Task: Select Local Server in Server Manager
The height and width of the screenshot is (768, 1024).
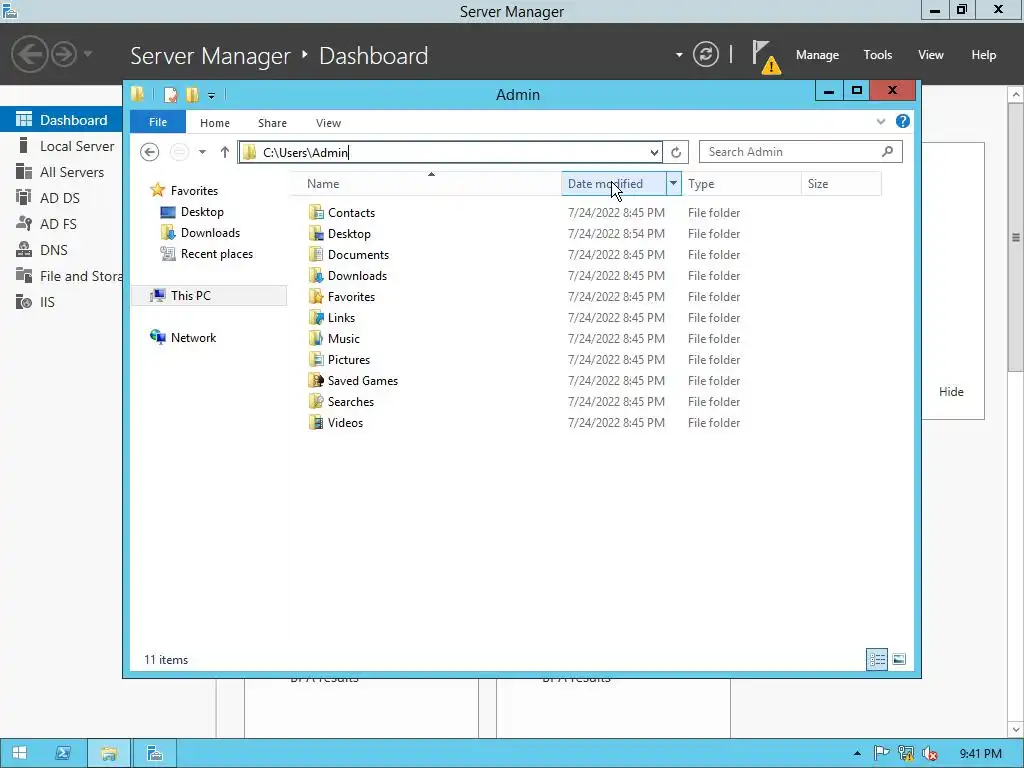Action: pyautogui.click(x=61, y=146)
